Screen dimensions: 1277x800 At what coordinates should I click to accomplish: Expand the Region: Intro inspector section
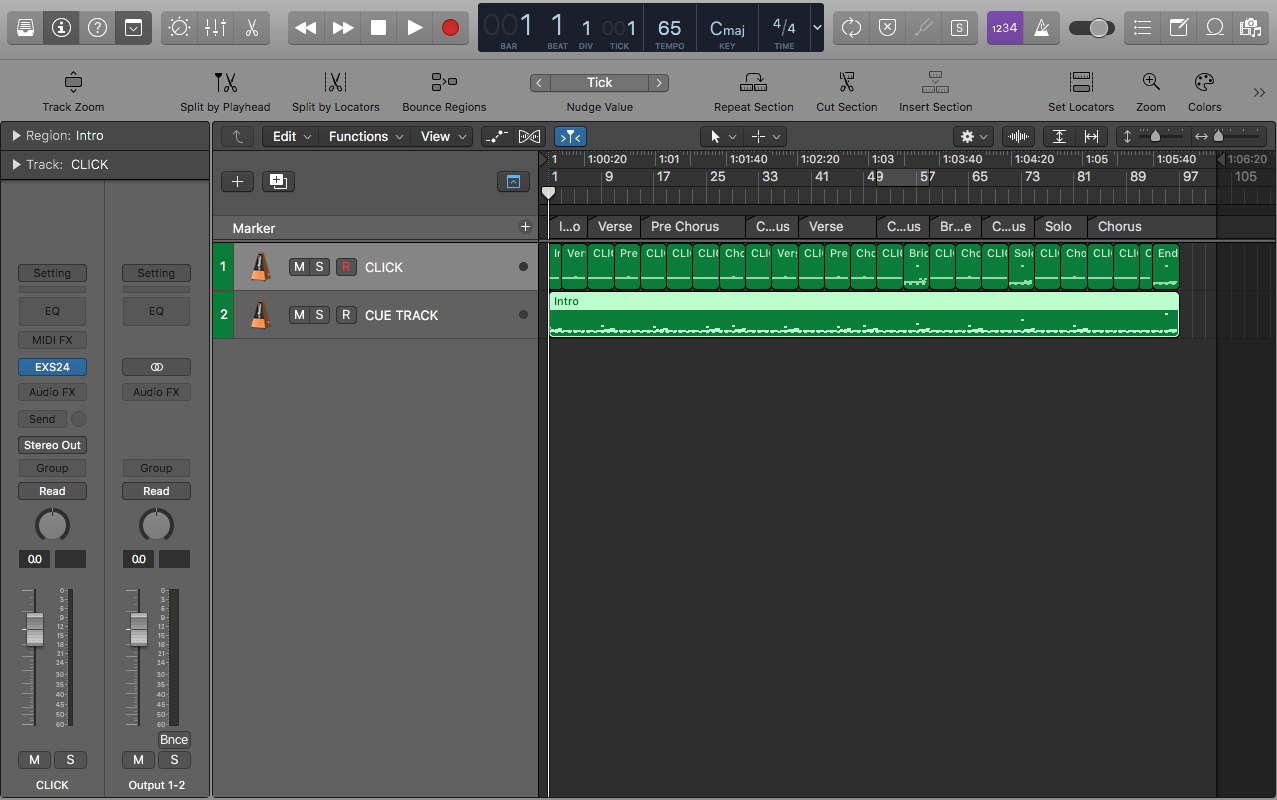pos(16,136)
